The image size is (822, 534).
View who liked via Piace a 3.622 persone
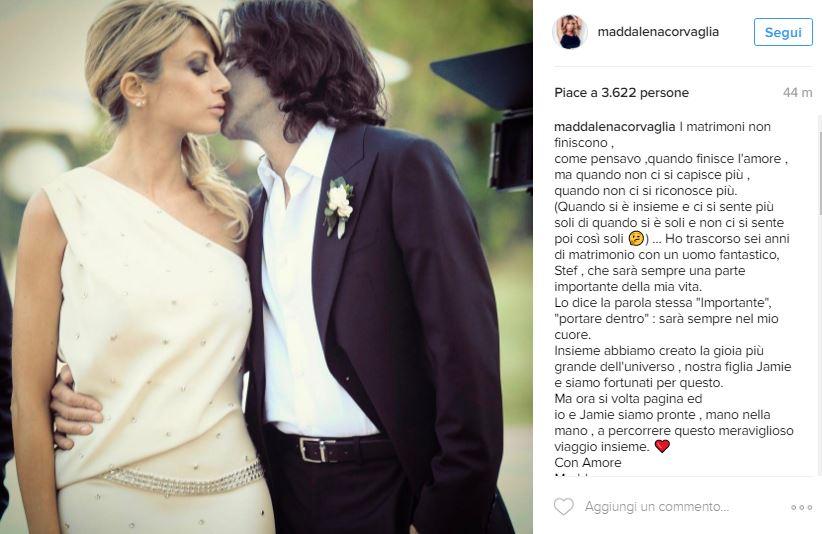point(621,93)
